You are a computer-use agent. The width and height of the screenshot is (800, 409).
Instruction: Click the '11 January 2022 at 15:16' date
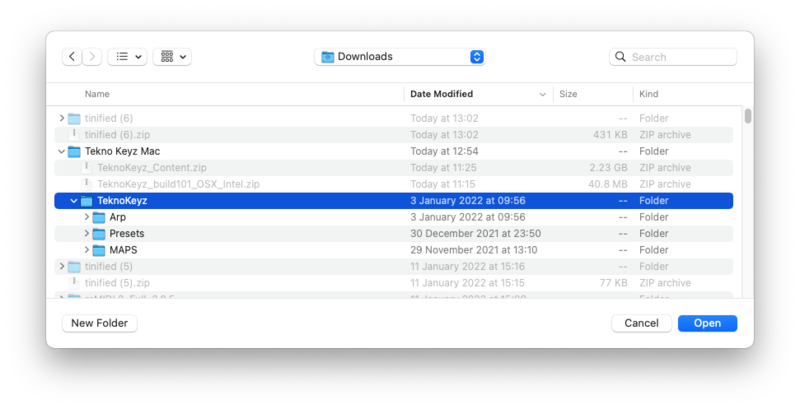pyautogui.click(x=467, y=266)
